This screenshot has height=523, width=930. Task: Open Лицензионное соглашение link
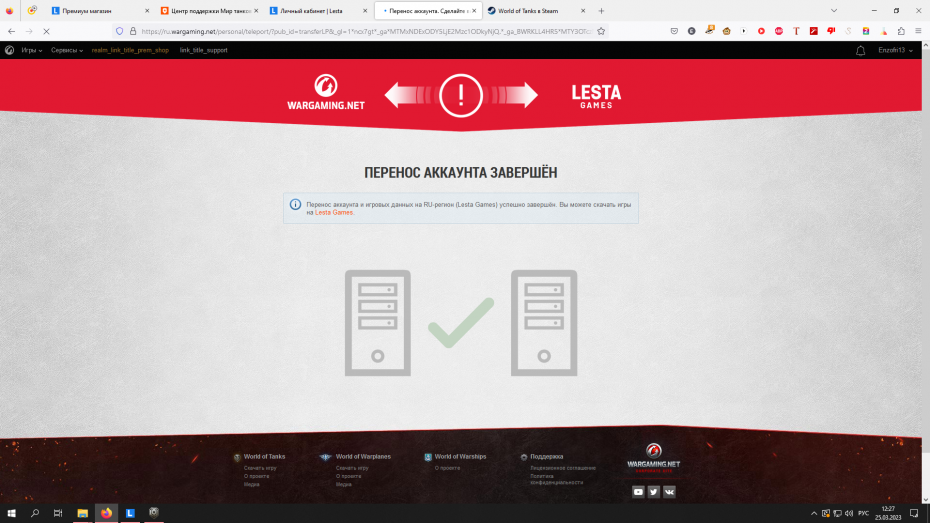click(x=563, y=468)
